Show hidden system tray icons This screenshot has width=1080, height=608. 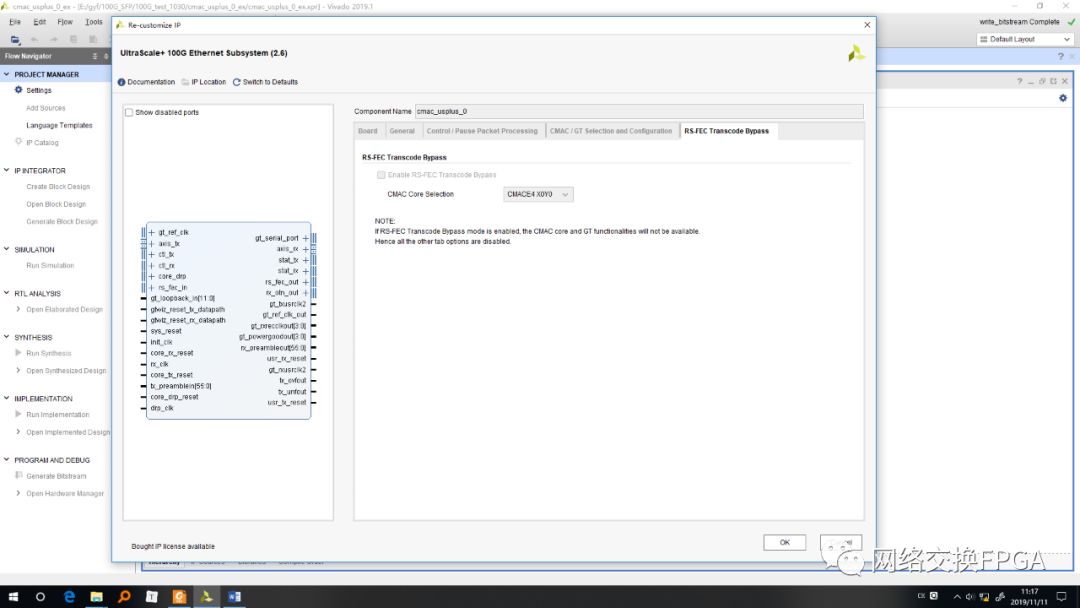click(957, 596)
